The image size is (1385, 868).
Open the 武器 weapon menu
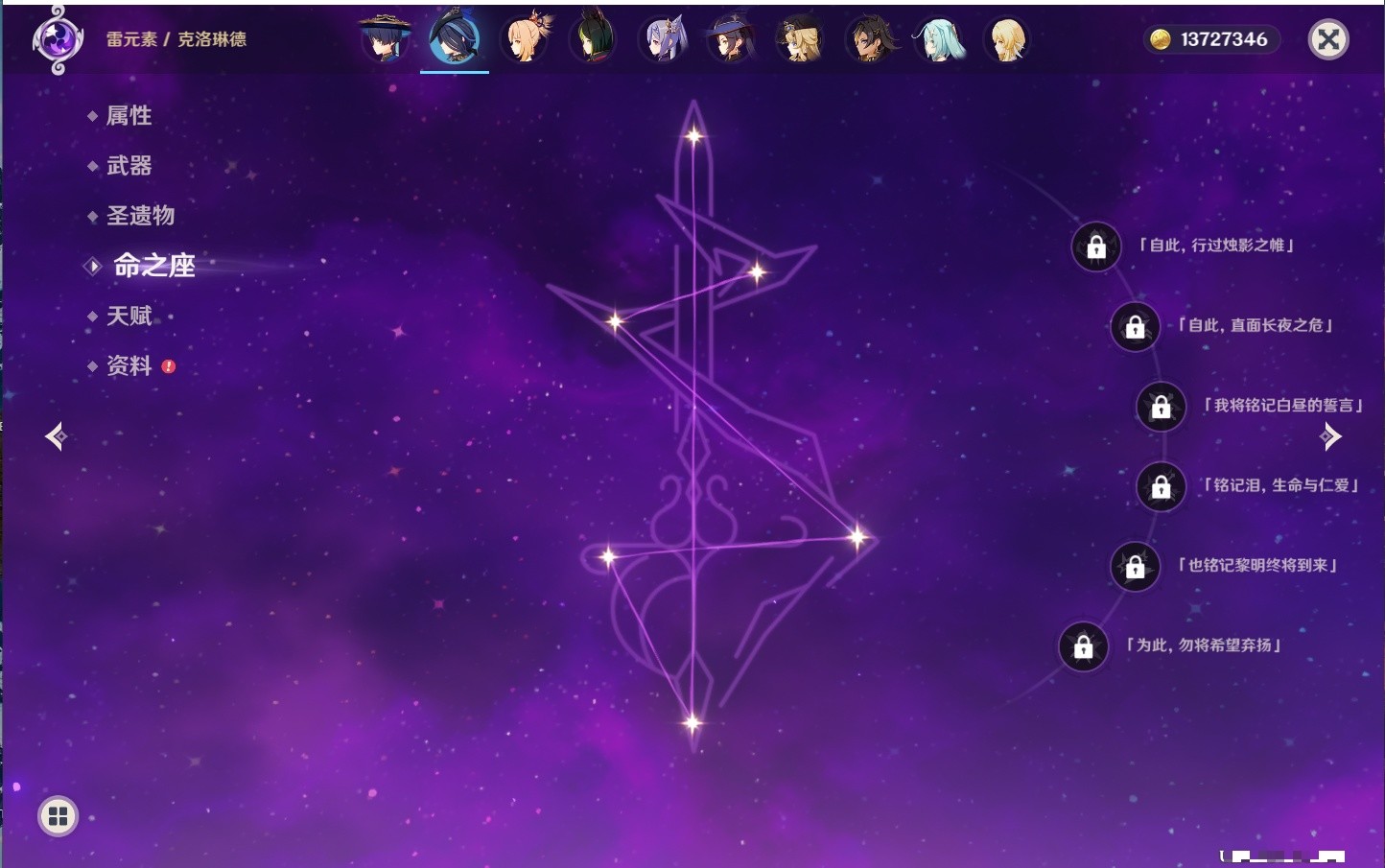click(x=129, y=166)
